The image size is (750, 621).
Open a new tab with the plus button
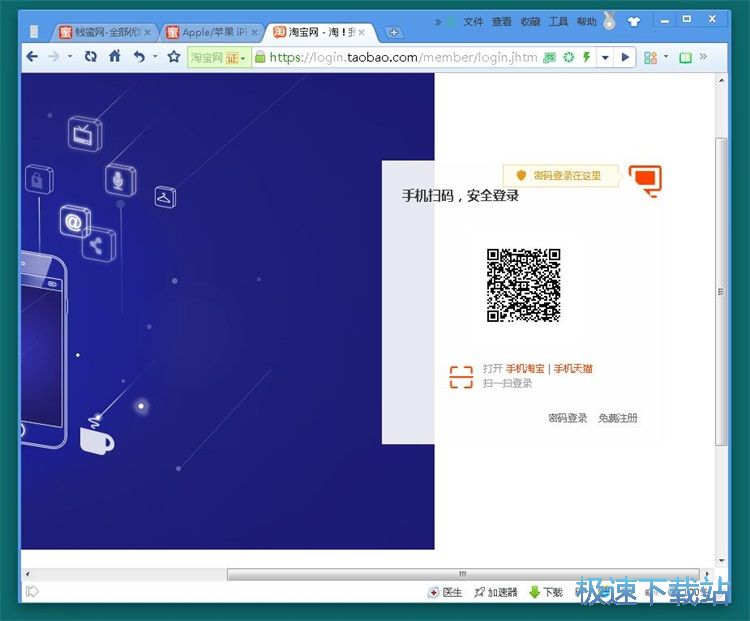pos(394,33)
